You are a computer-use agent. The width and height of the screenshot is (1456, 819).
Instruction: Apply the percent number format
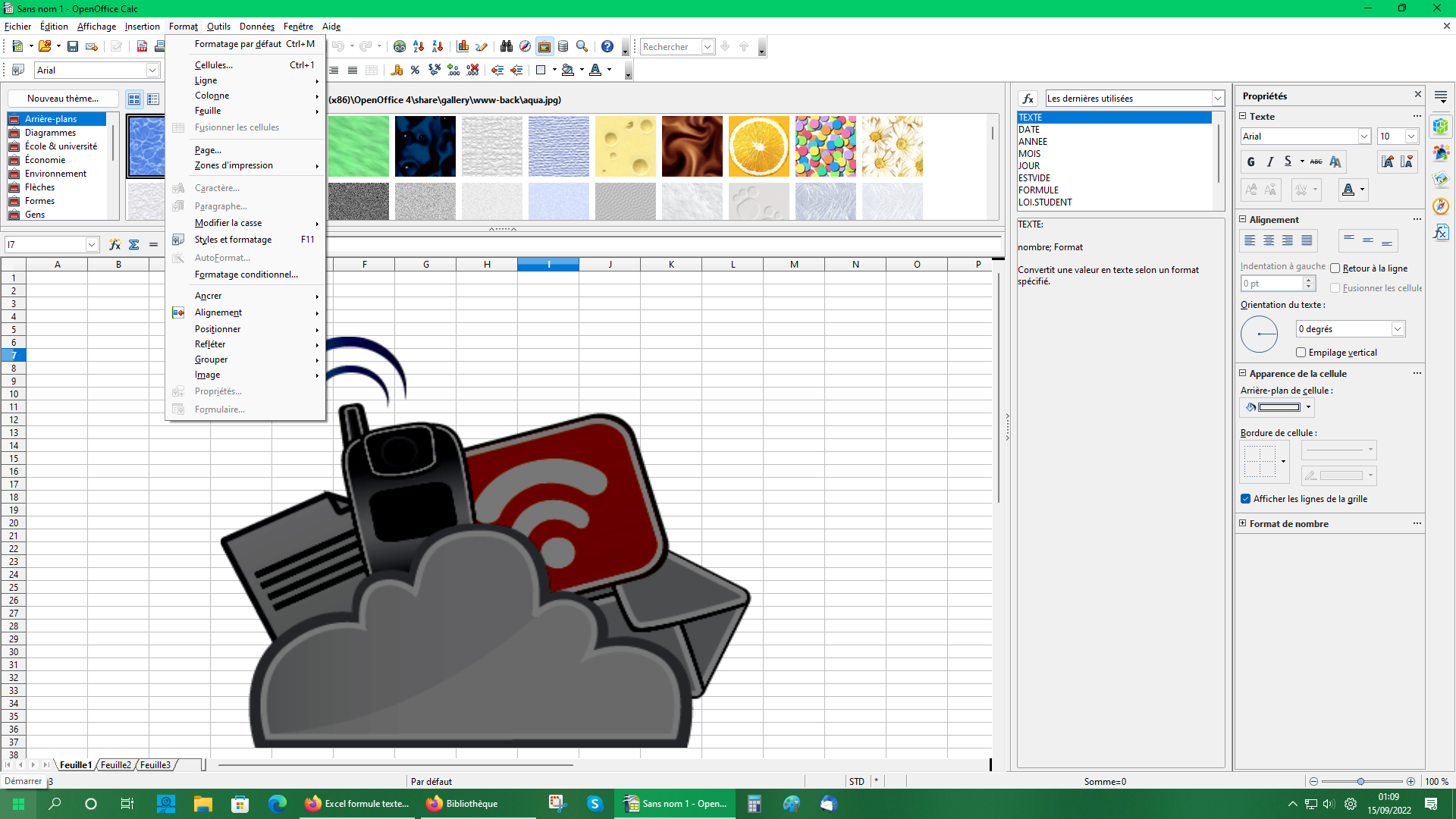[415, 70]
